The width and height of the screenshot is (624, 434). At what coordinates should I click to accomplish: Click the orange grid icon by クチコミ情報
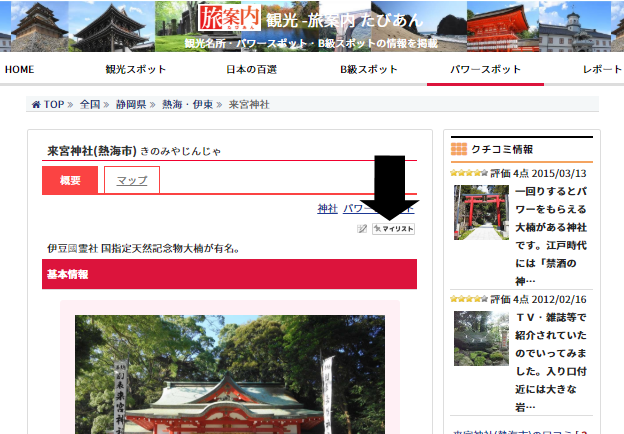[x=459, y=149]
